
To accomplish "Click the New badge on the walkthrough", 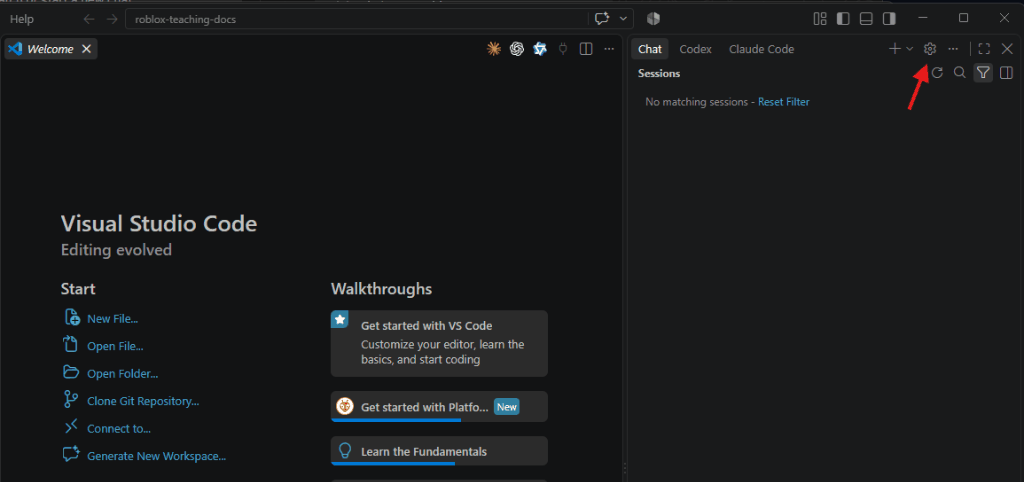I will [507, 407].
